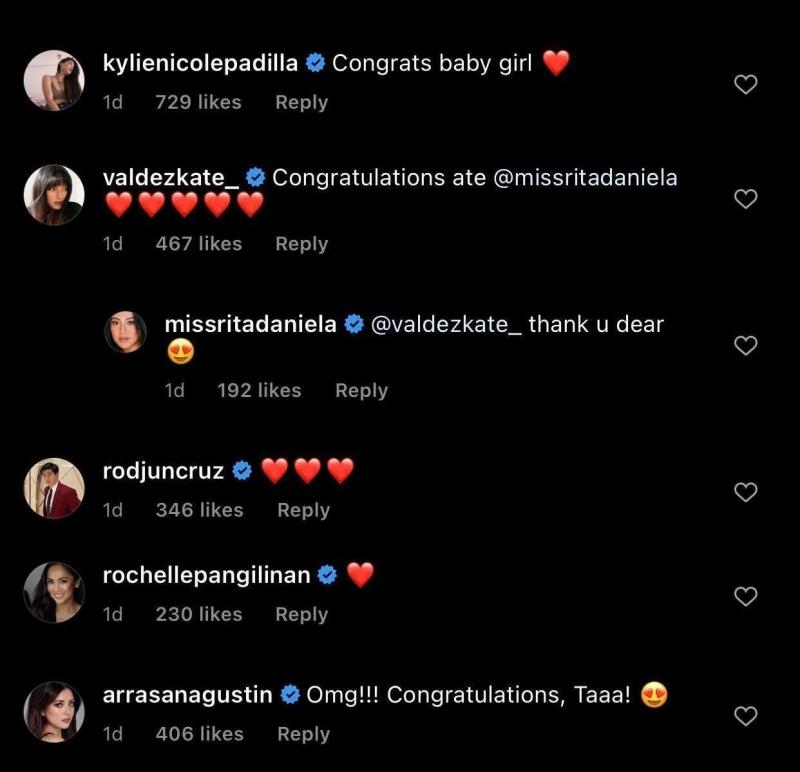Like arrasanagustin's congratulations comment
Image resolution: width=800 pixels, height=772 pixels.
click(746, 716)
